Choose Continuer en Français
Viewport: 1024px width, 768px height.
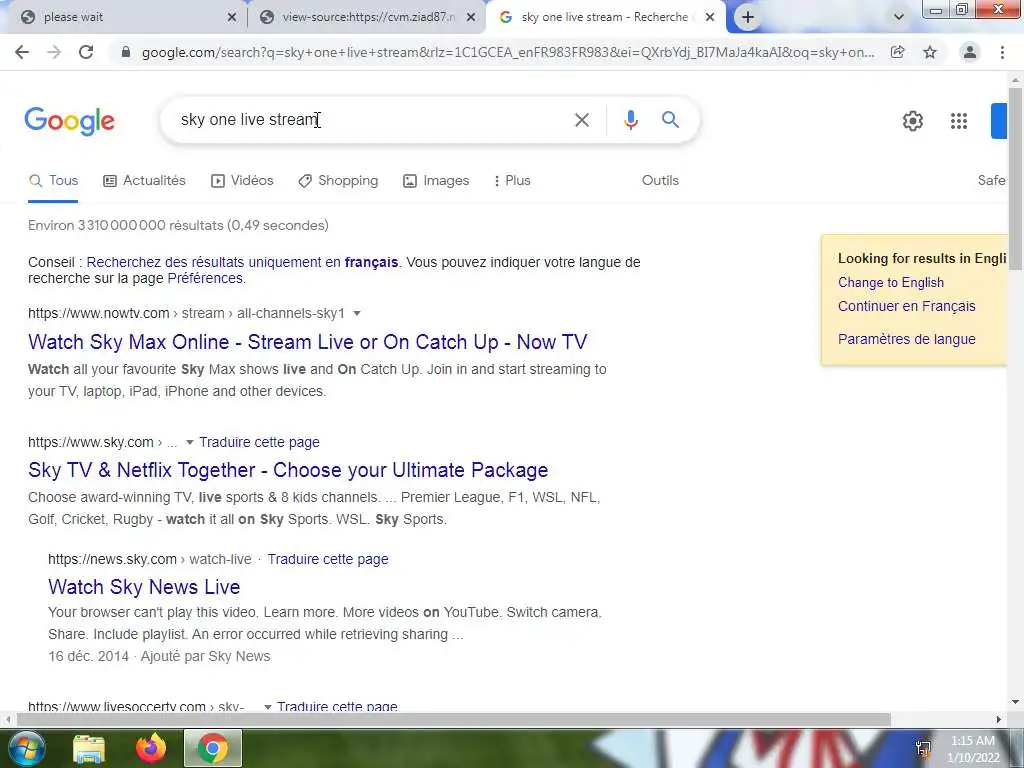pyautogui.click(x=906, y=306)
